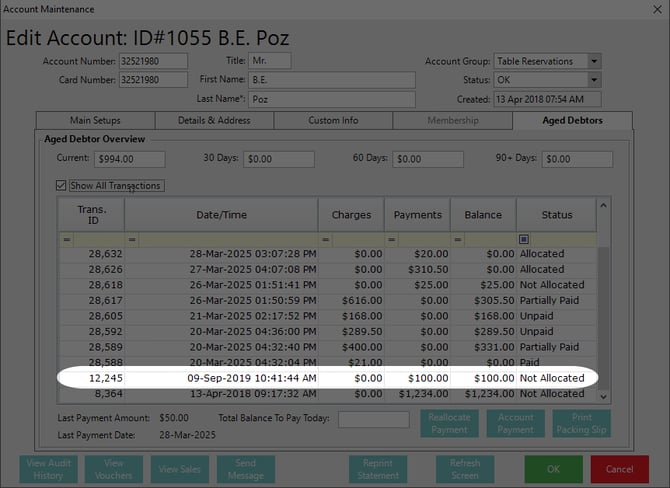670x488 pixels.
Task: Sort by the Date/Time column header
Action: point(221,214)
